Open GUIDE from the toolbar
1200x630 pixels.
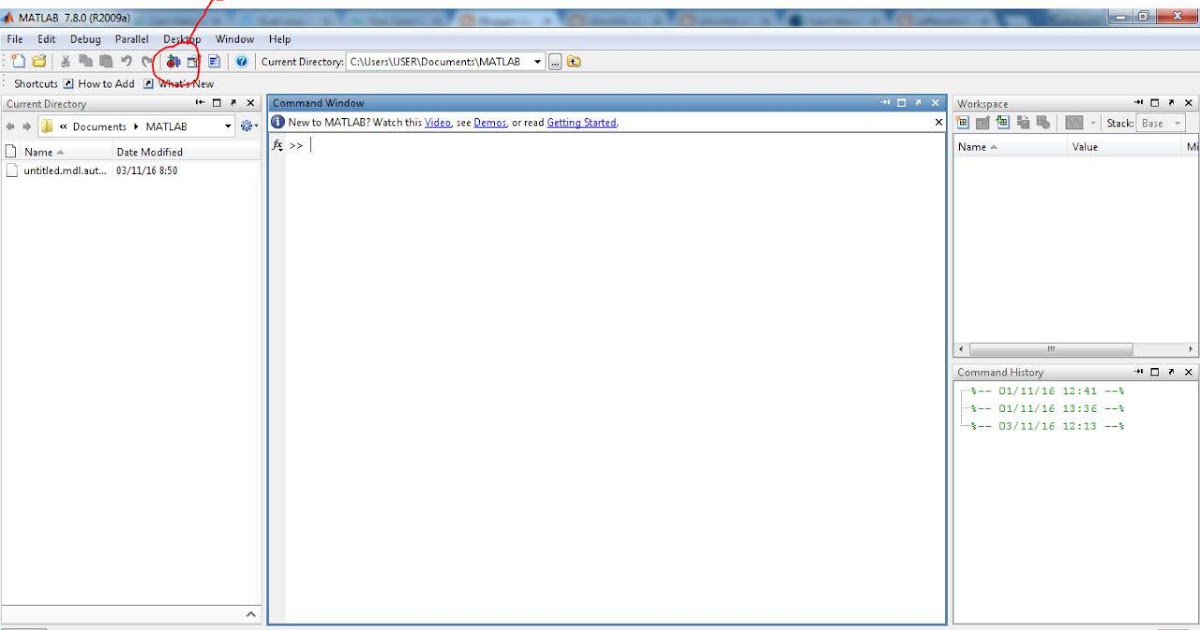click(194, 62)
